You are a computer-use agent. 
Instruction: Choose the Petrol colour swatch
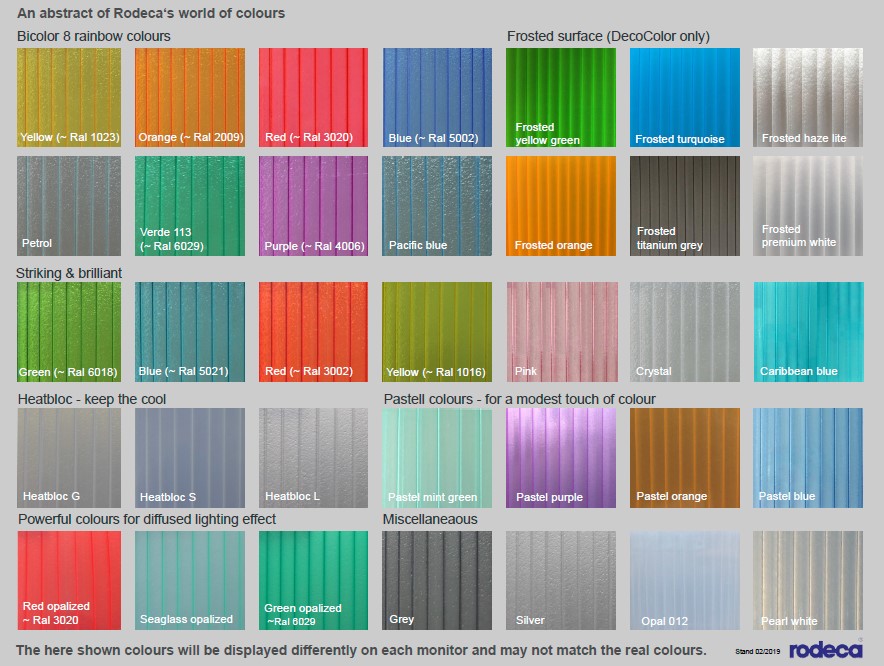click(x=69, y=206)
